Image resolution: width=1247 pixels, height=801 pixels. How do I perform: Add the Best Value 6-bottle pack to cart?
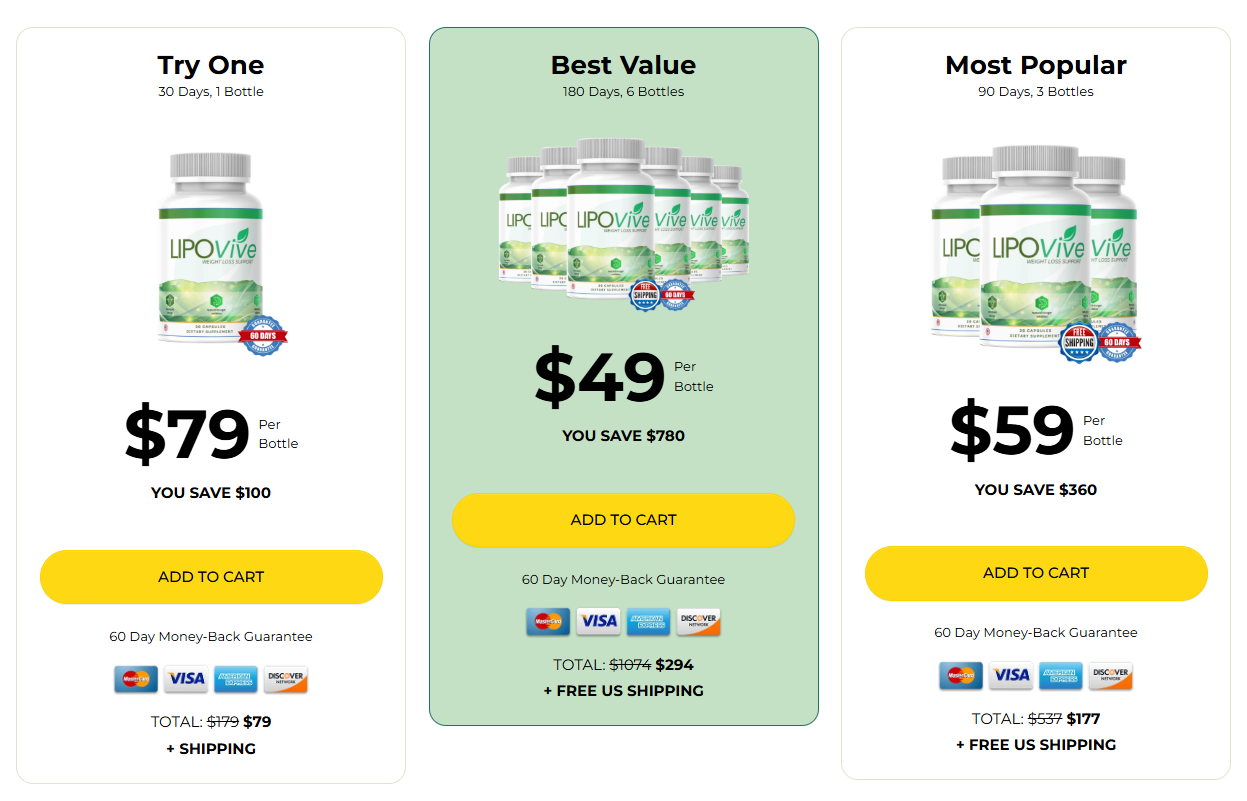(x=623, y=520)
